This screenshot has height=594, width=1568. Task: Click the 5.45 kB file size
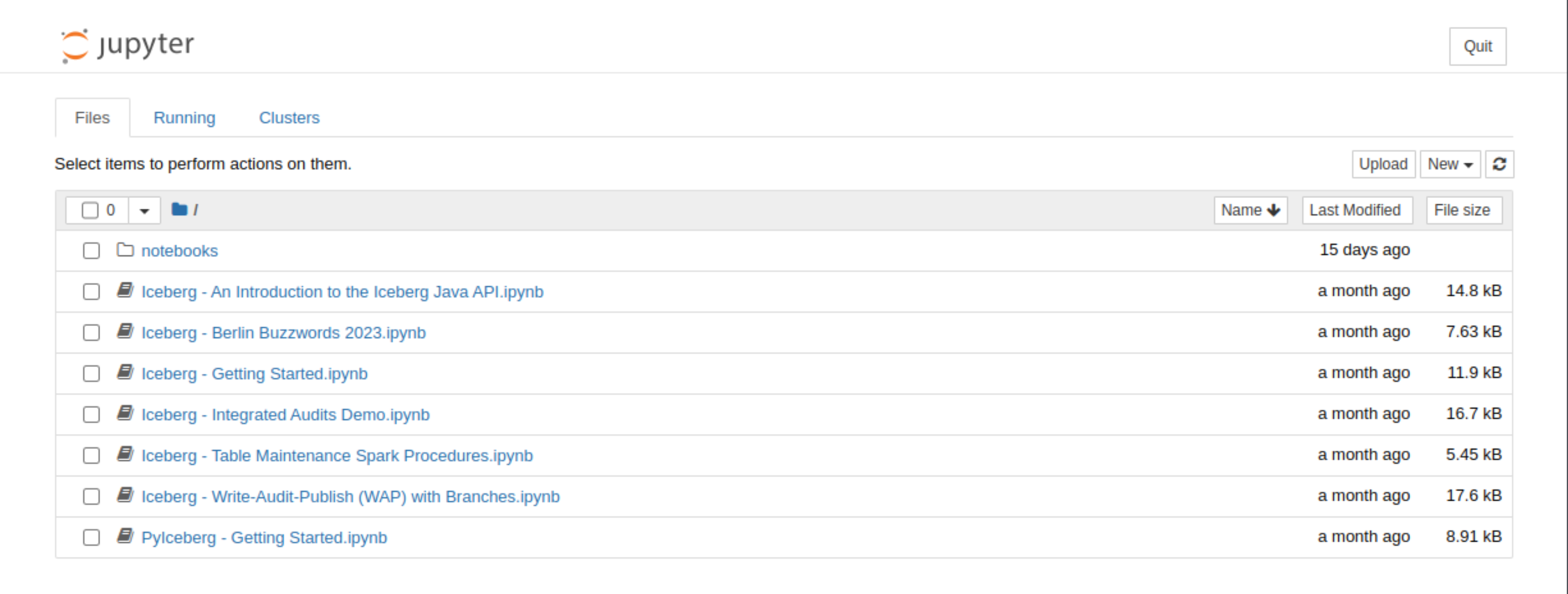(x=1474, y=455)
